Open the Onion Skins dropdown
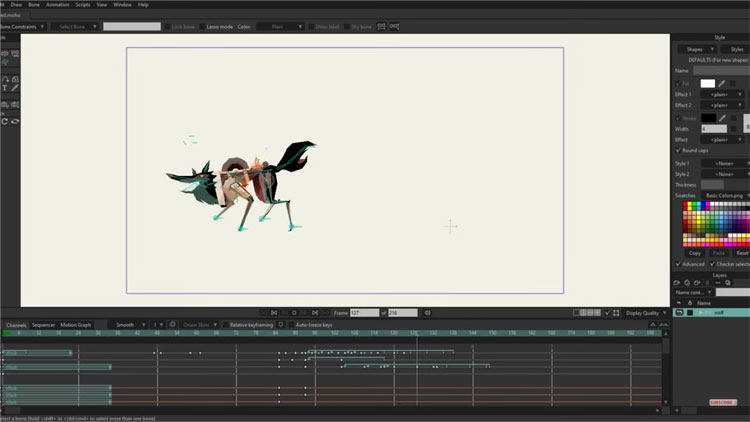This screenshot has width=750, height=422. tap(199, 325)
